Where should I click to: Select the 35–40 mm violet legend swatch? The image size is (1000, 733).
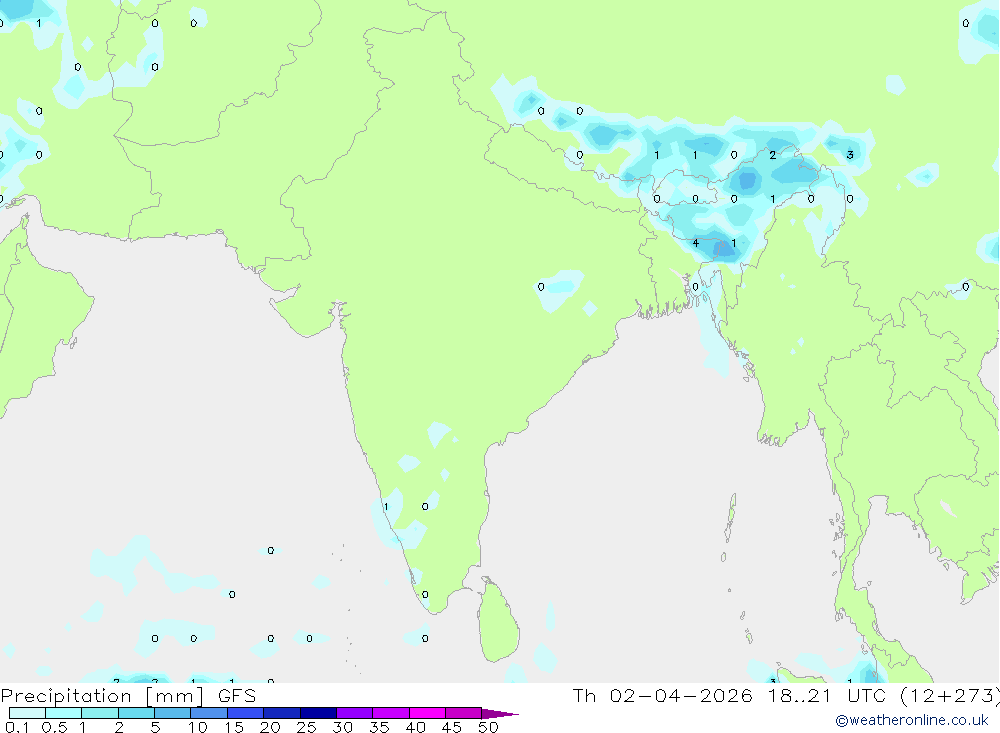[x=390, y=713]
